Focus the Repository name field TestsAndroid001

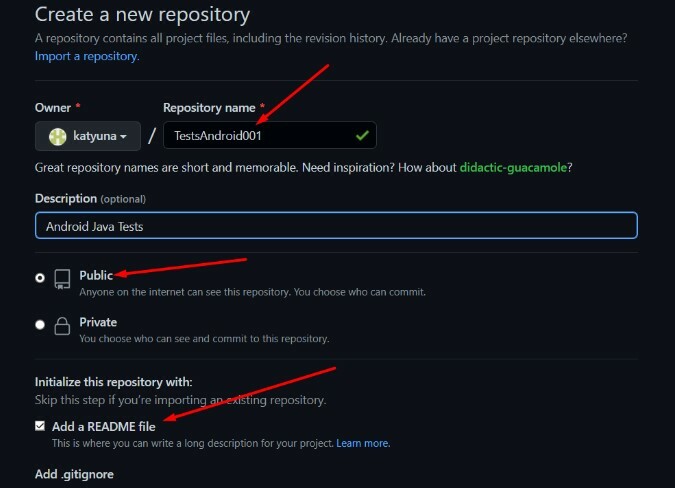coord(270,136)
